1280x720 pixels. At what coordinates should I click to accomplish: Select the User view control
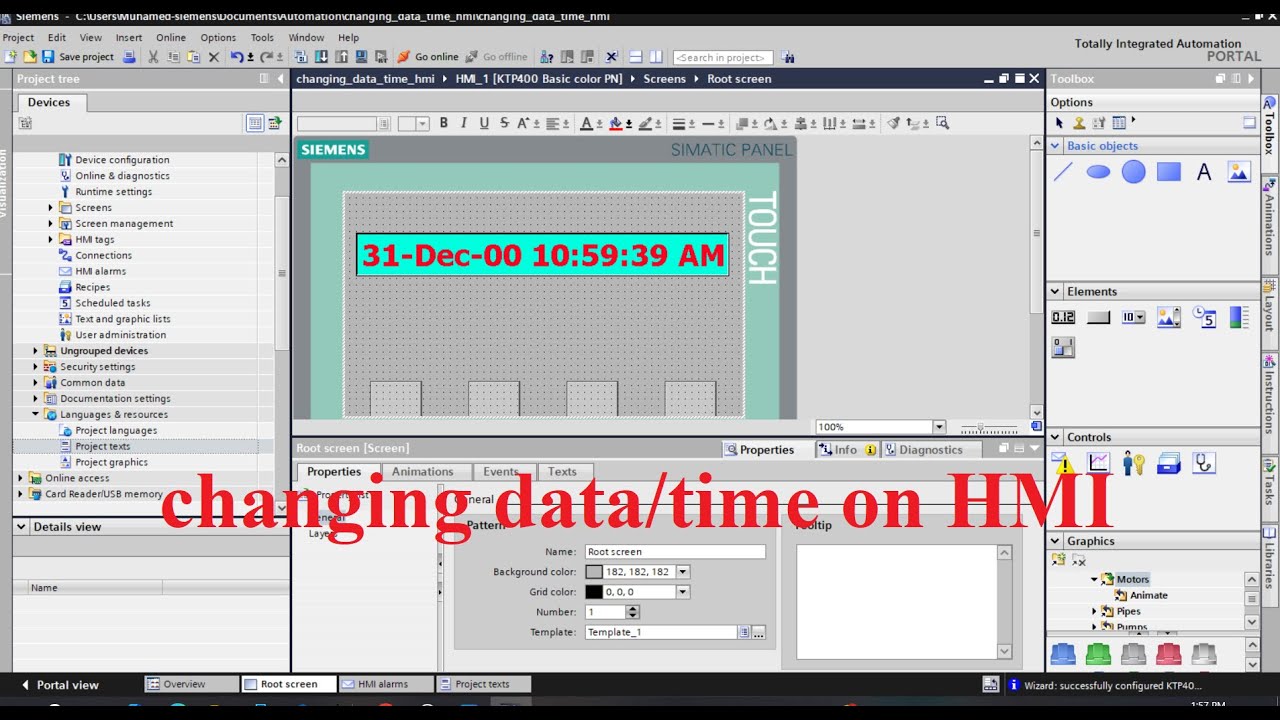point(1133,463)
